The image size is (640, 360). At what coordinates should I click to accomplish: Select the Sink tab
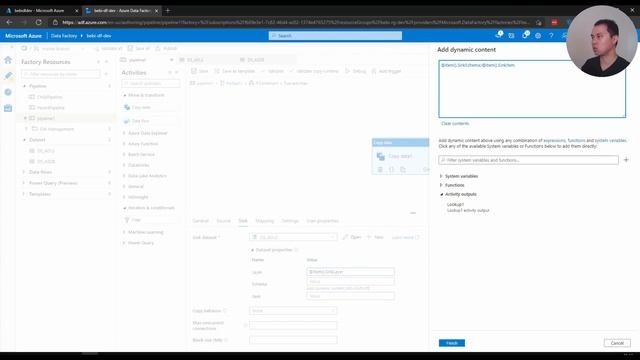tap(243, 221)
